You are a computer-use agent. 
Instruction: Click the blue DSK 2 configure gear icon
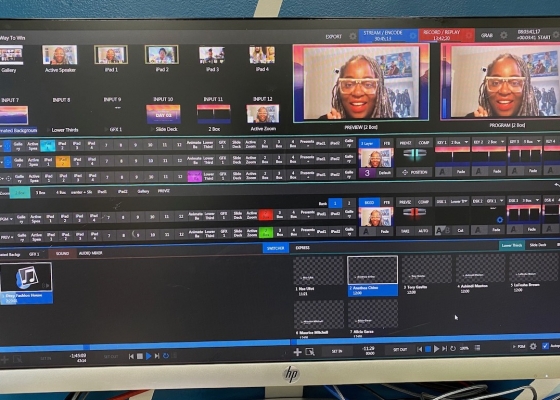coord(500,220)
